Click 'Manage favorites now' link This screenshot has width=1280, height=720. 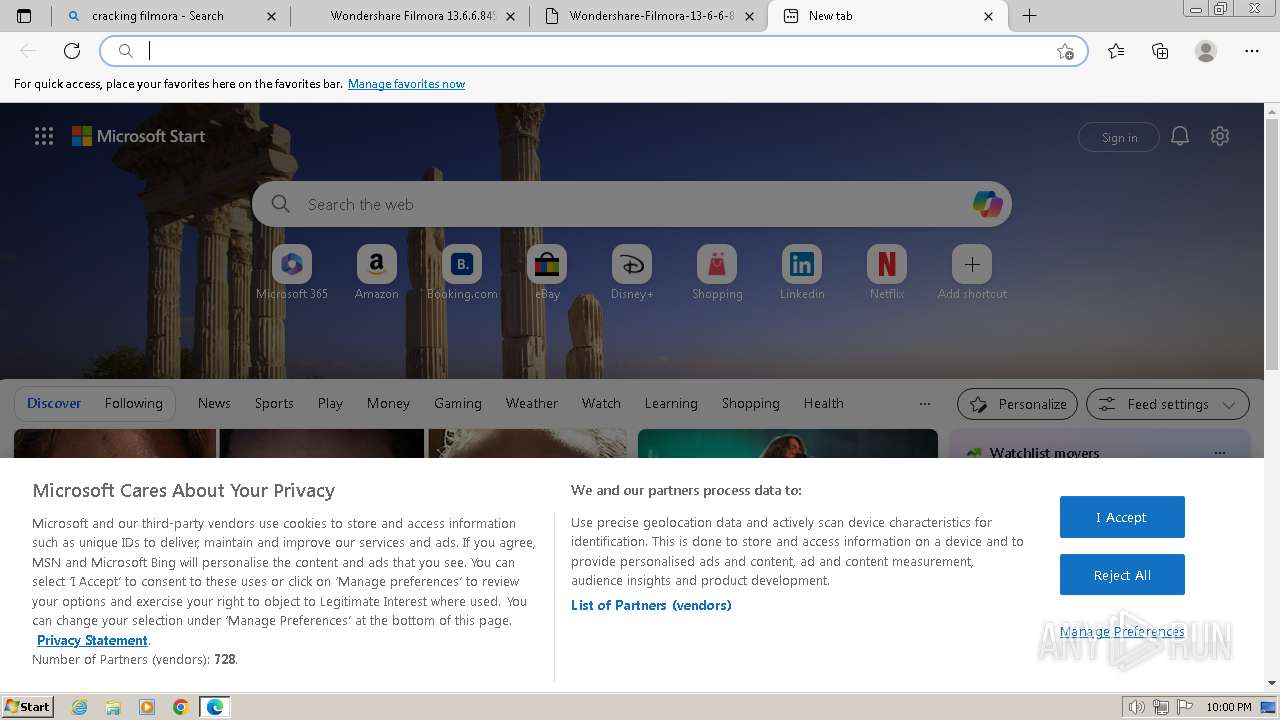[406, 84]
